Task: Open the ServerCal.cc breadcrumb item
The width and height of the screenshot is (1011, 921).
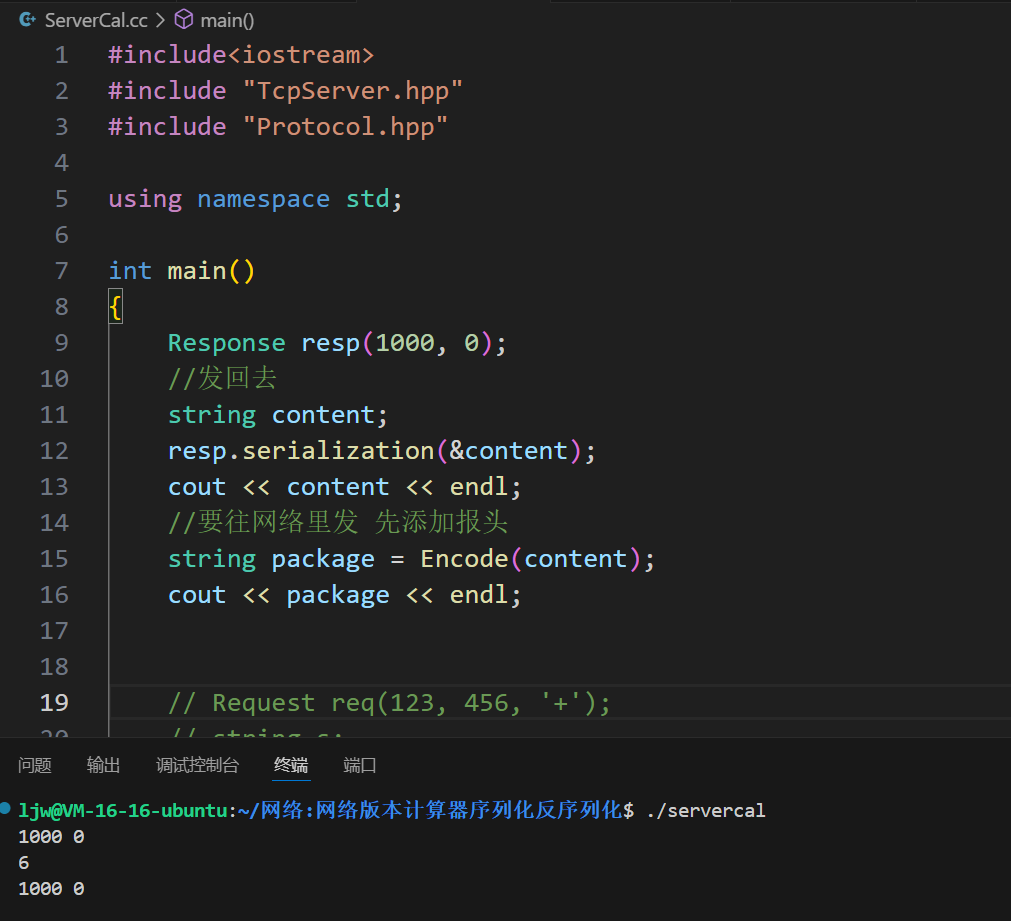Action: coord(96,20)
